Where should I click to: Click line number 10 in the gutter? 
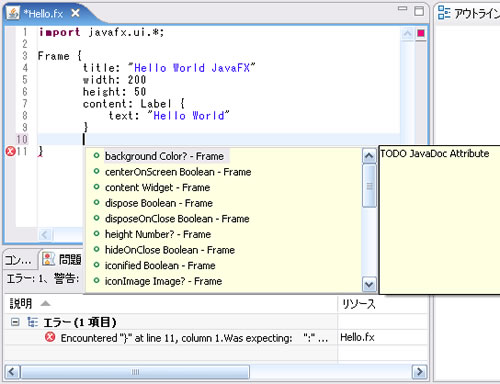coord(22,139)
